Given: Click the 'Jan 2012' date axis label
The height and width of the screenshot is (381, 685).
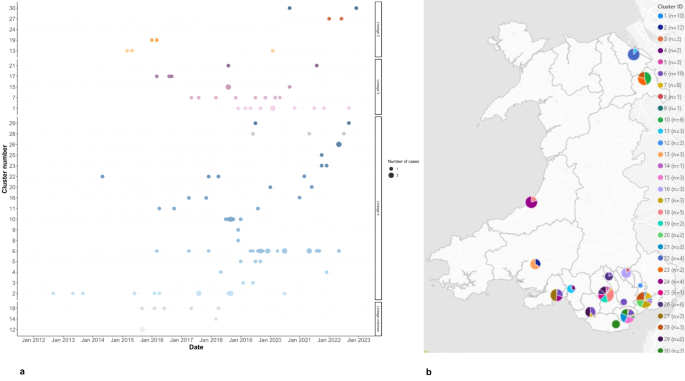Looking at the screenshot, I should [33, 340].
